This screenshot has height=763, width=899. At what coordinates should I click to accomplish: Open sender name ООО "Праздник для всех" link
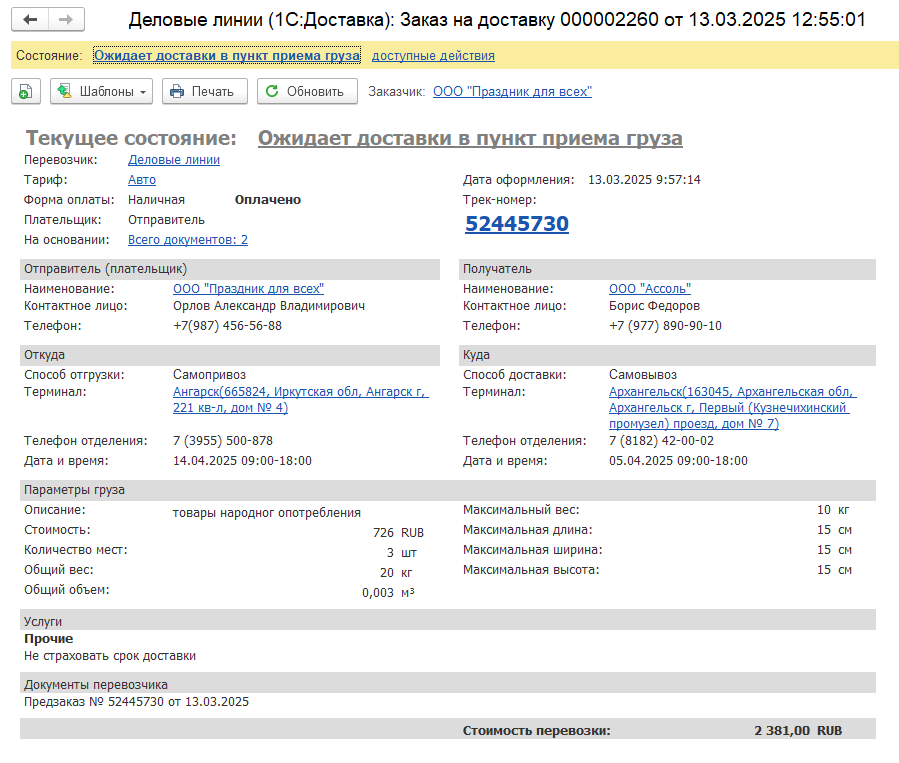pyautogui.click(x=248, y=289)
